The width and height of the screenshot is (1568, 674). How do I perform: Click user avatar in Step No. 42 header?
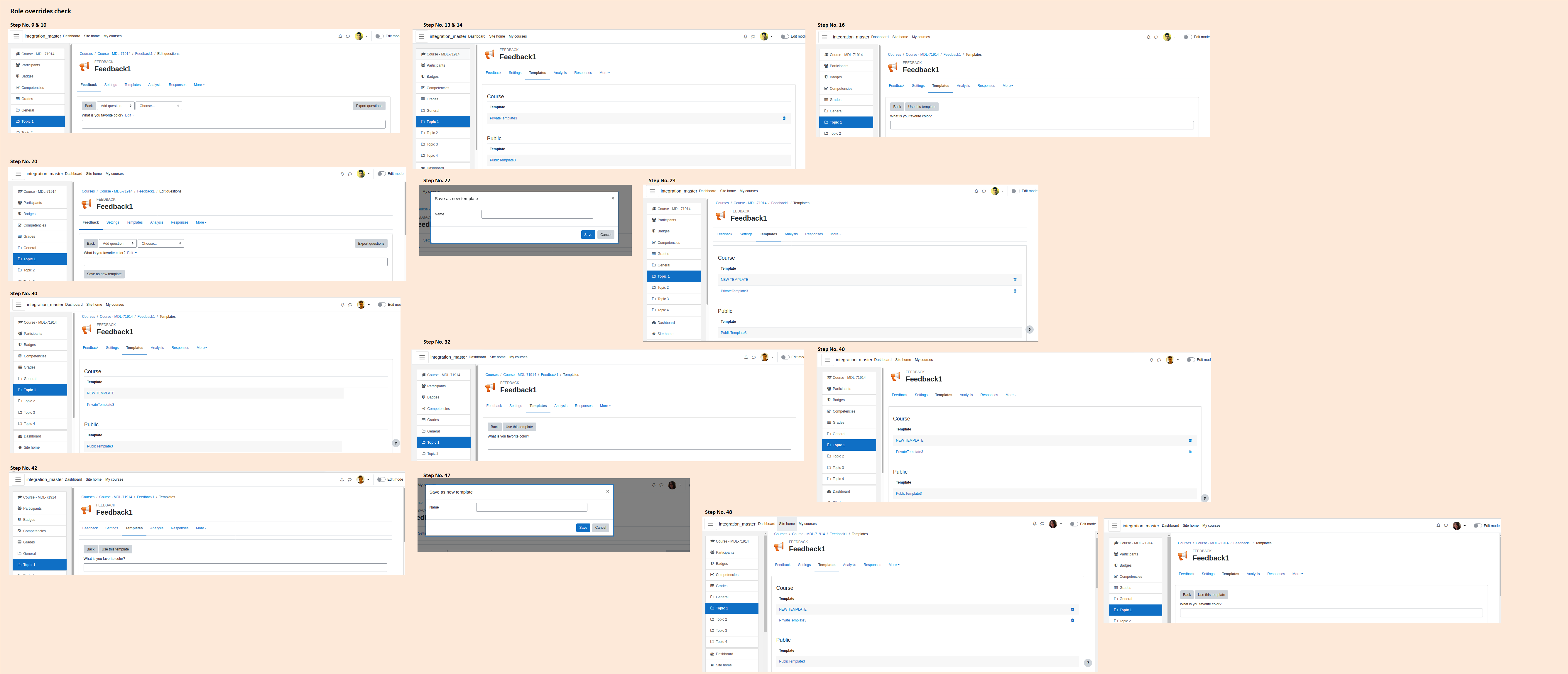(360, 479)
